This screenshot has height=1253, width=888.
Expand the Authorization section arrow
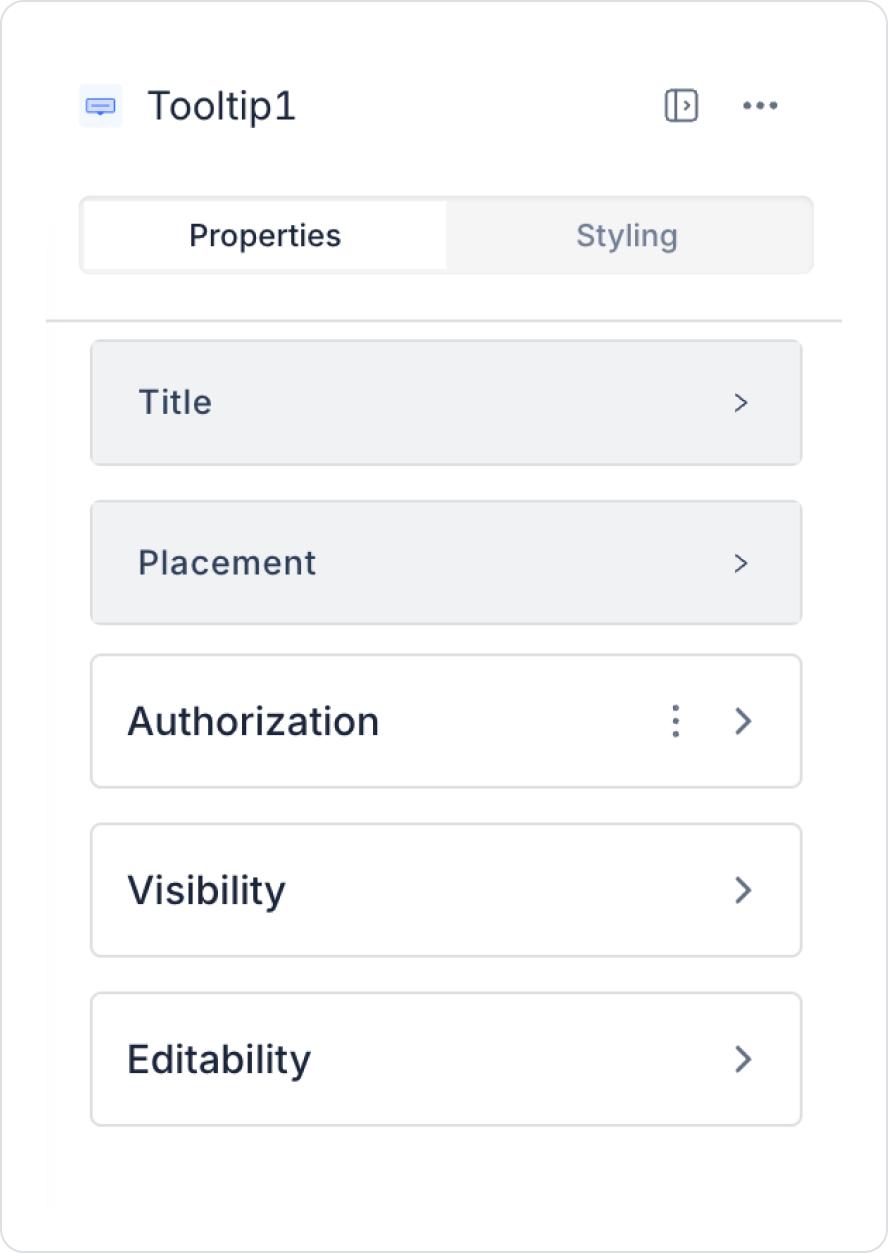pyautogui.click(x=743, y=721)
